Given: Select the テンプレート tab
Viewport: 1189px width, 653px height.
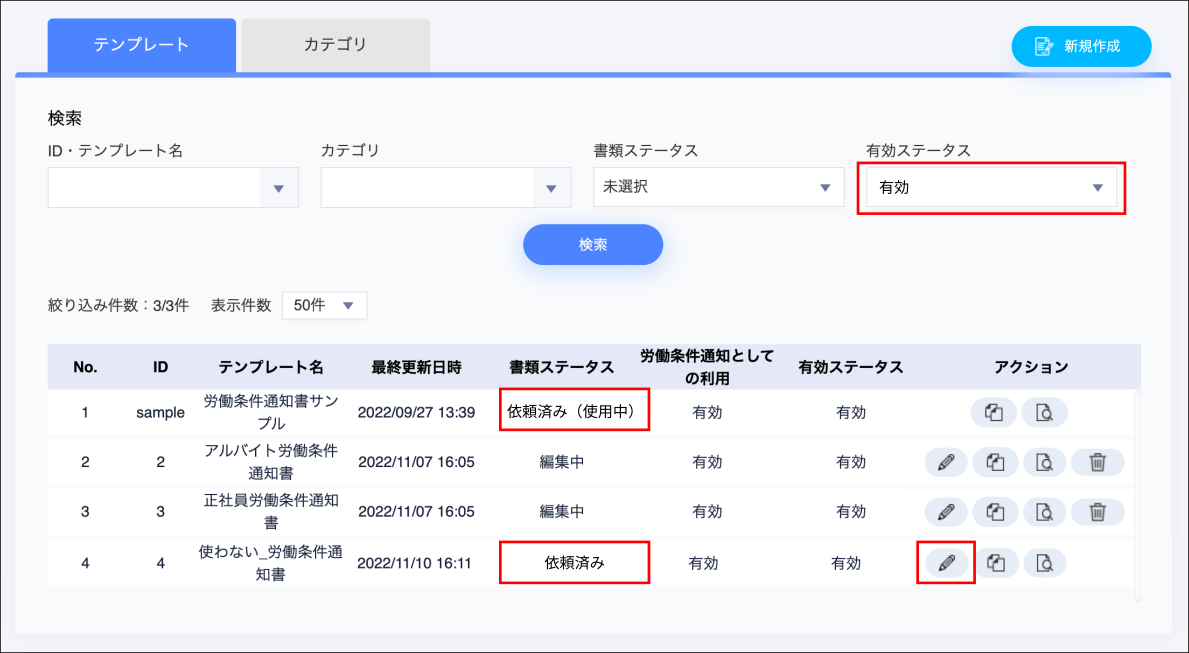Looking at the screenshot, I should pyautogui.click(x=141, y=45).
